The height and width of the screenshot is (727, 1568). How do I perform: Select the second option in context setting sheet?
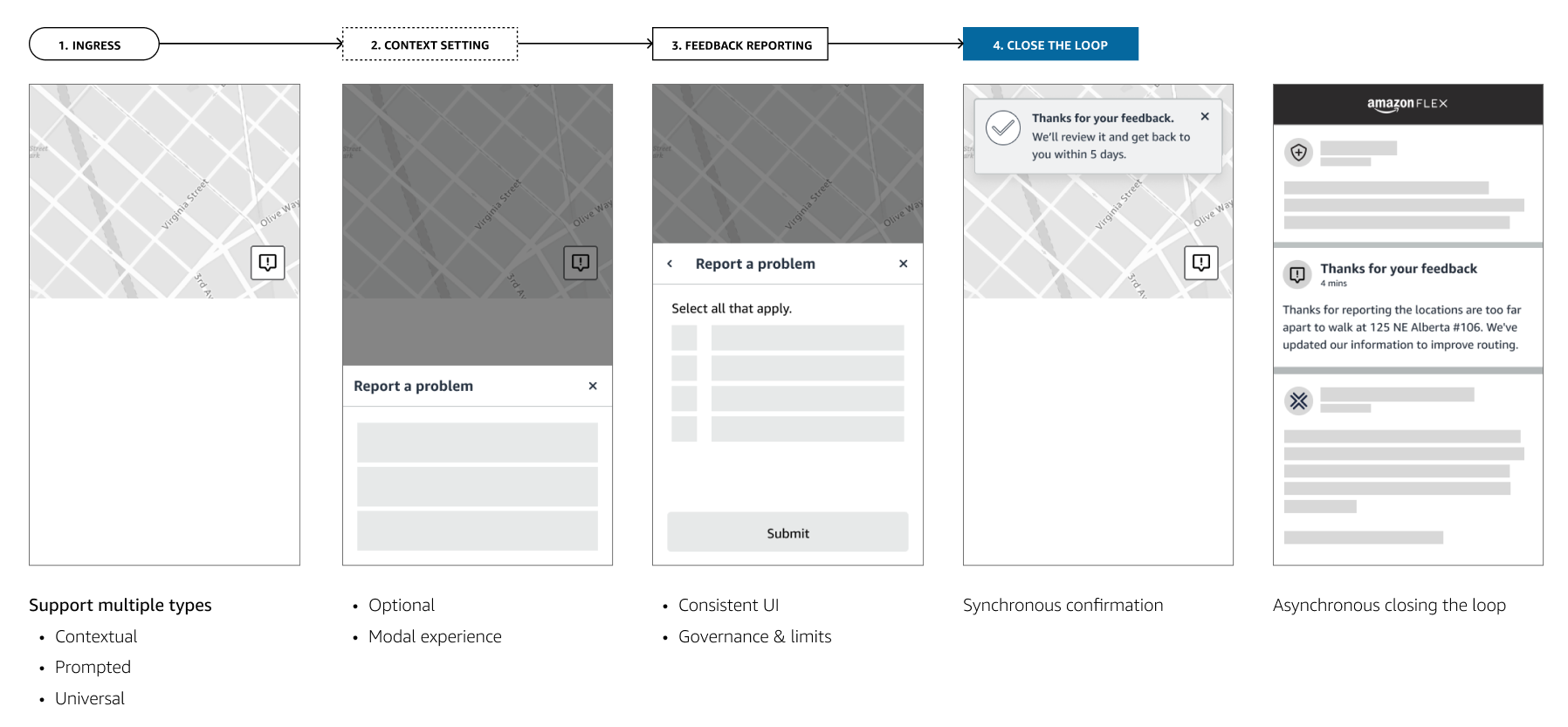(478, 486)
